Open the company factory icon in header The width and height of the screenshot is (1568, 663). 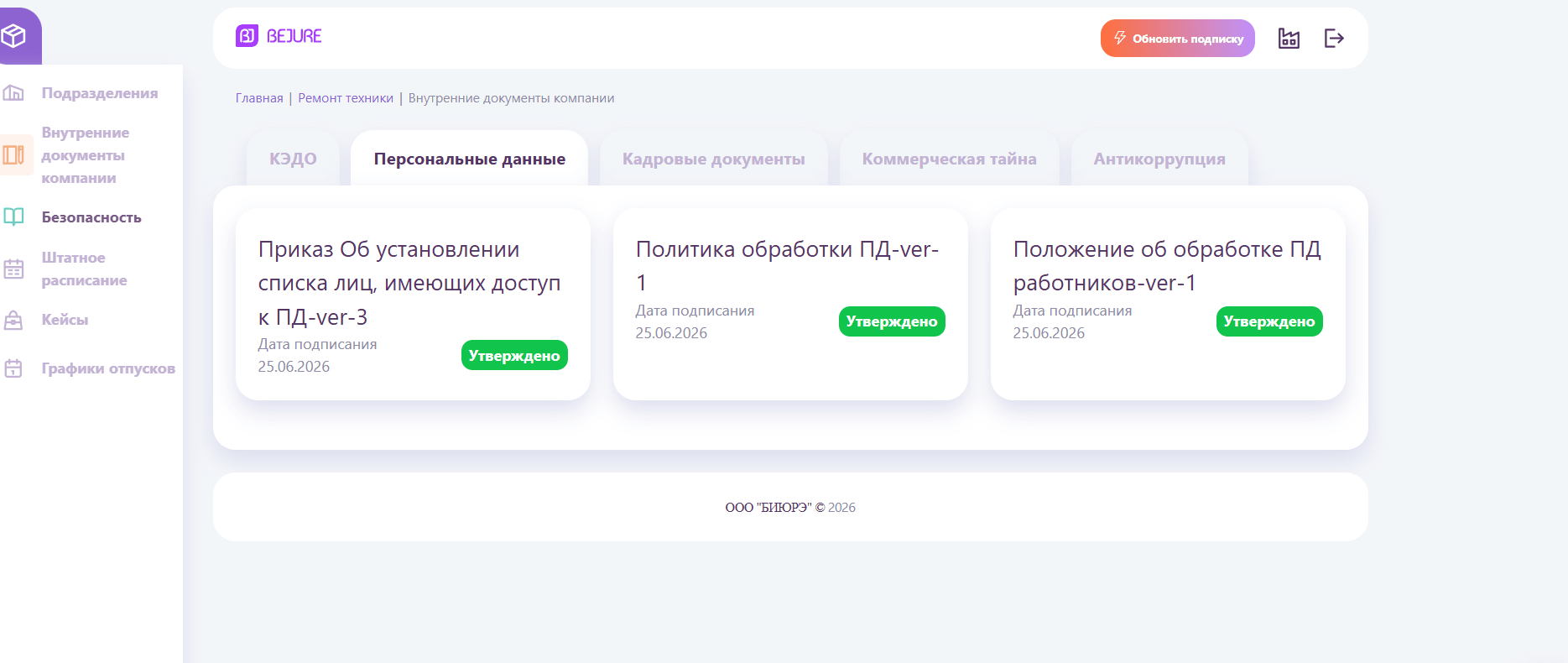[1289, 38]
